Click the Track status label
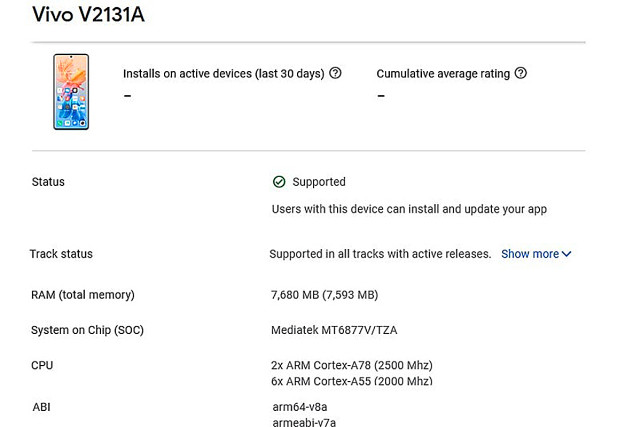Viewport: 641px width, 427px height. click(x=61, y=254)
